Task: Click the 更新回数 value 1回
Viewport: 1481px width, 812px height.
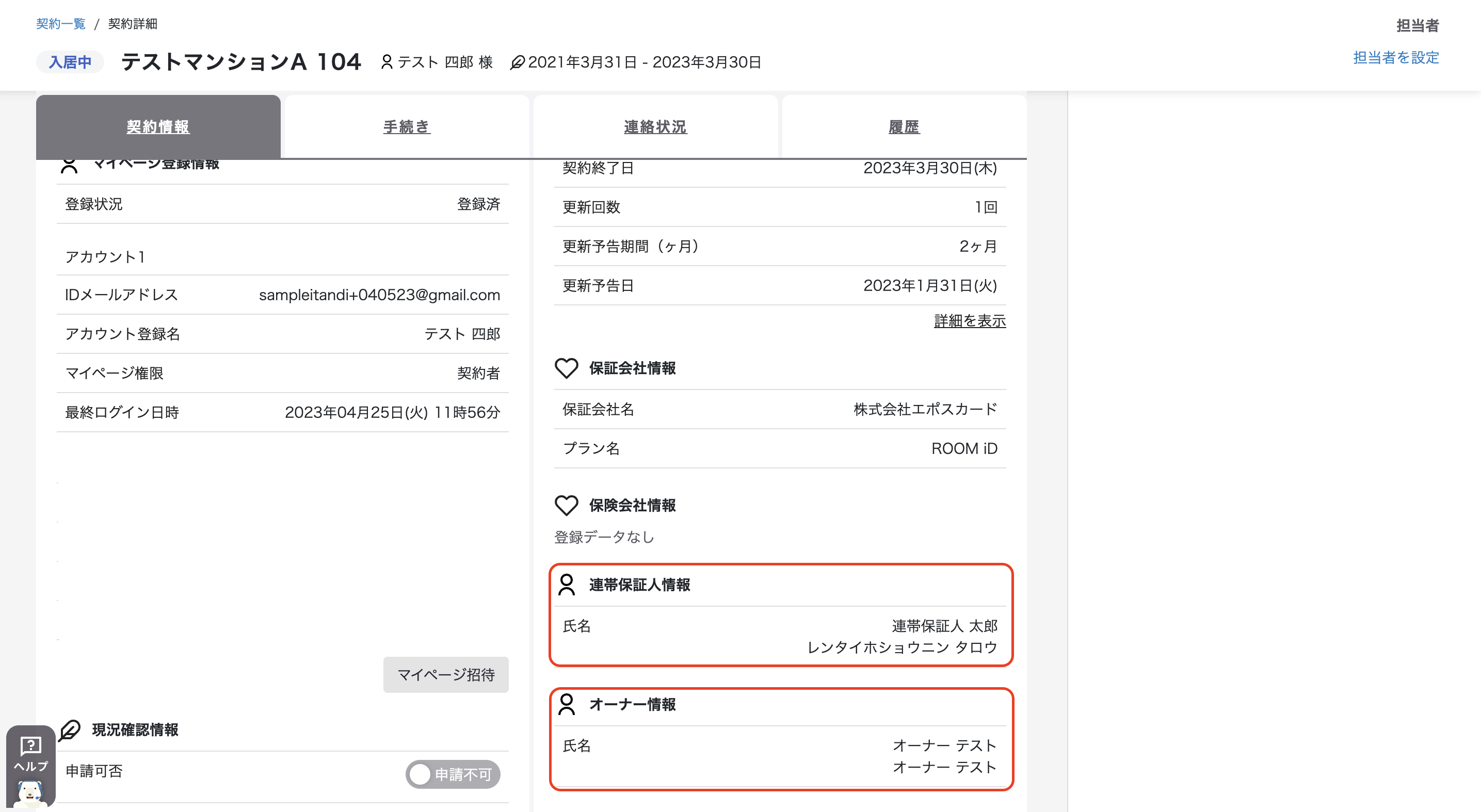Action: pos(986,207)
